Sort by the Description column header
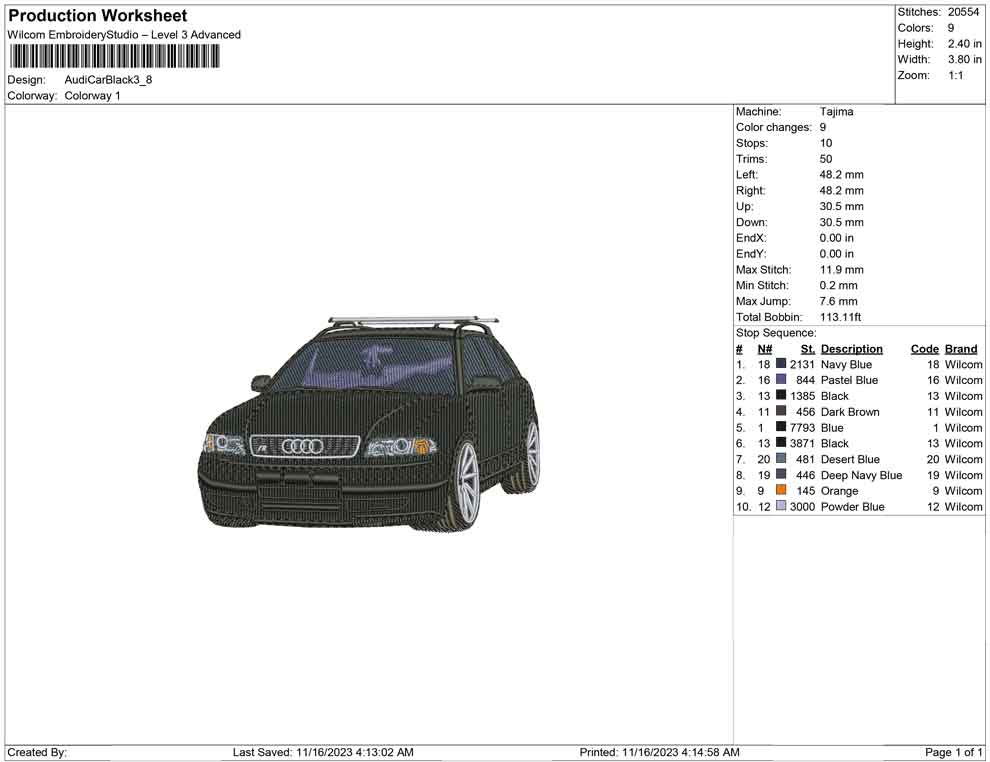The width and height of the screenshot is (990, 762). pyautogui.click(x=851, y=348)
